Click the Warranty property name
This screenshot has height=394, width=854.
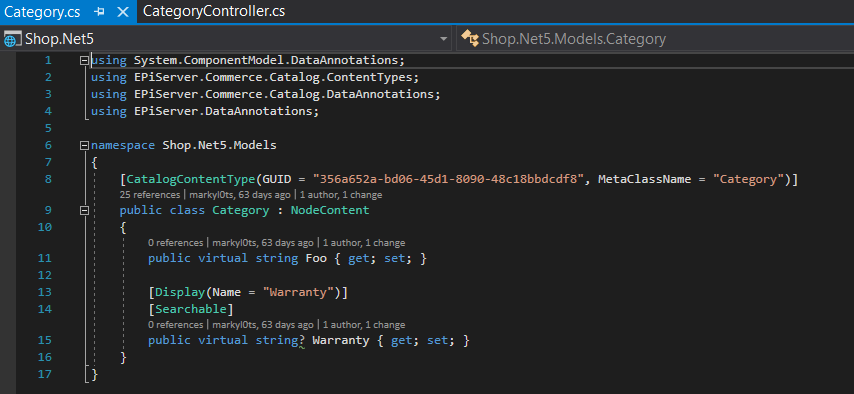point(340,341)
